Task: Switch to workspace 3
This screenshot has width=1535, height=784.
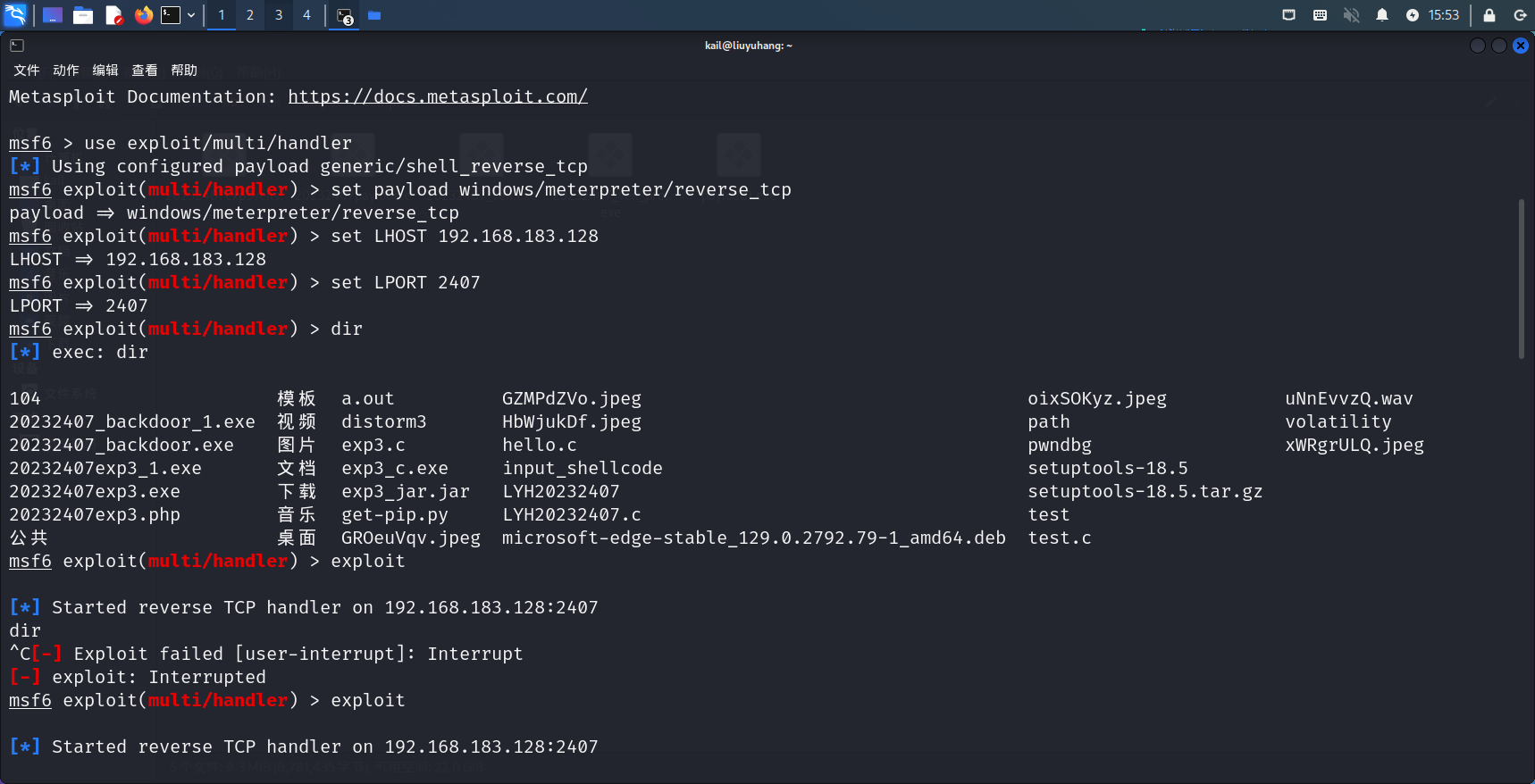Action: (279, 15)
